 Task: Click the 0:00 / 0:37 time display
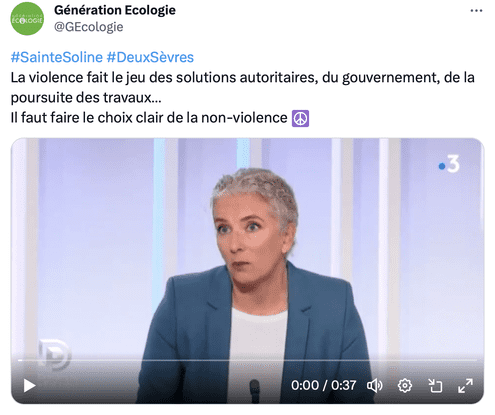pos(323,386)
